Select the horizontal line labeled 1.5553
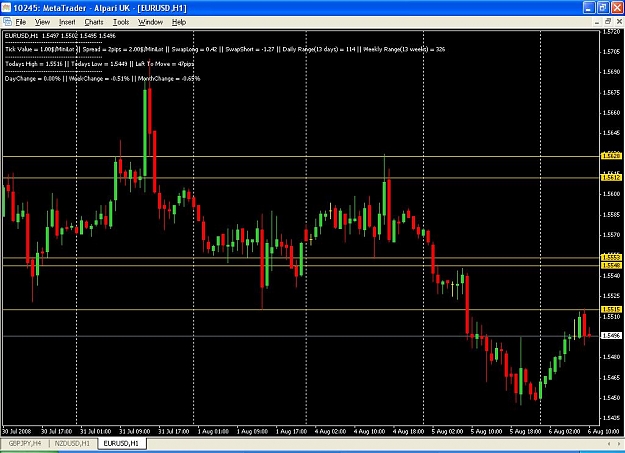Screen dimensions: 625x453 pyautogui.click(x=301, y=258)
